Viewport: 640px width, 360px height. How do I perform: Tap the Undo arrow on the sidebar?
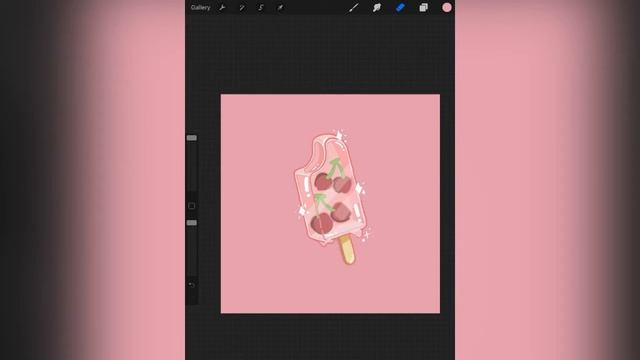pyautogui.click(x=191, y=284)
